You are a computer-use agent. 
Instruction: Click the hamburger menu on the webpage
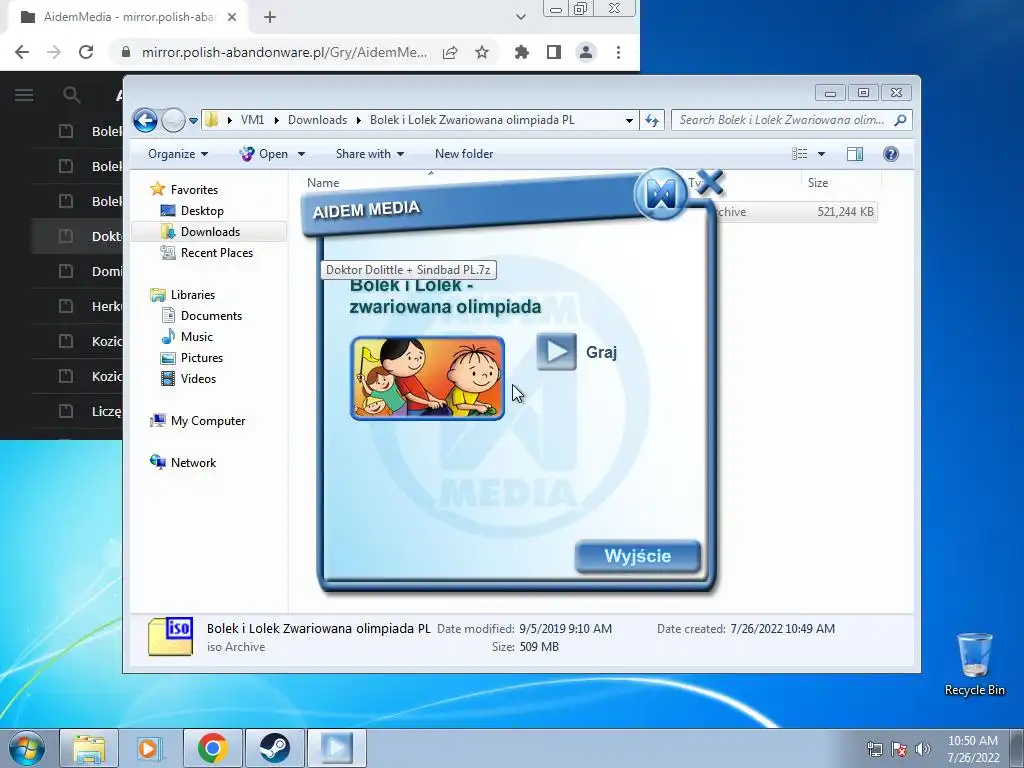coord(24,95)
